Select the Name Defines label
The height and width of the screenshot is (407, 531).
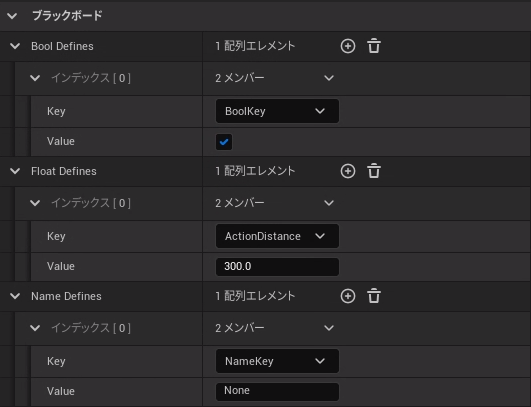(x=66, y=296)
